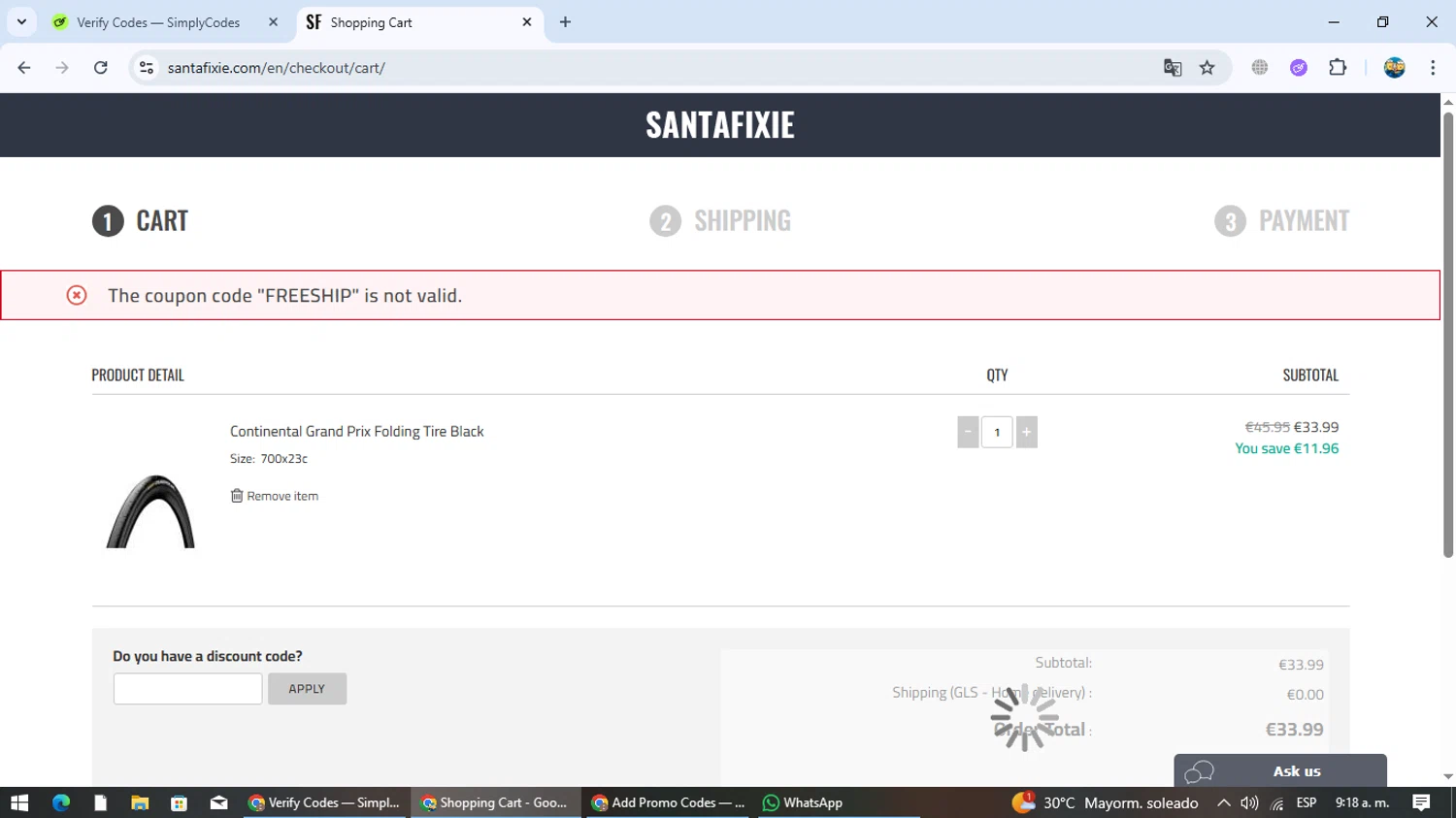Open network settings in system tray
The height and width of the screenshot is (818, 1456).
pos(1277,802)
